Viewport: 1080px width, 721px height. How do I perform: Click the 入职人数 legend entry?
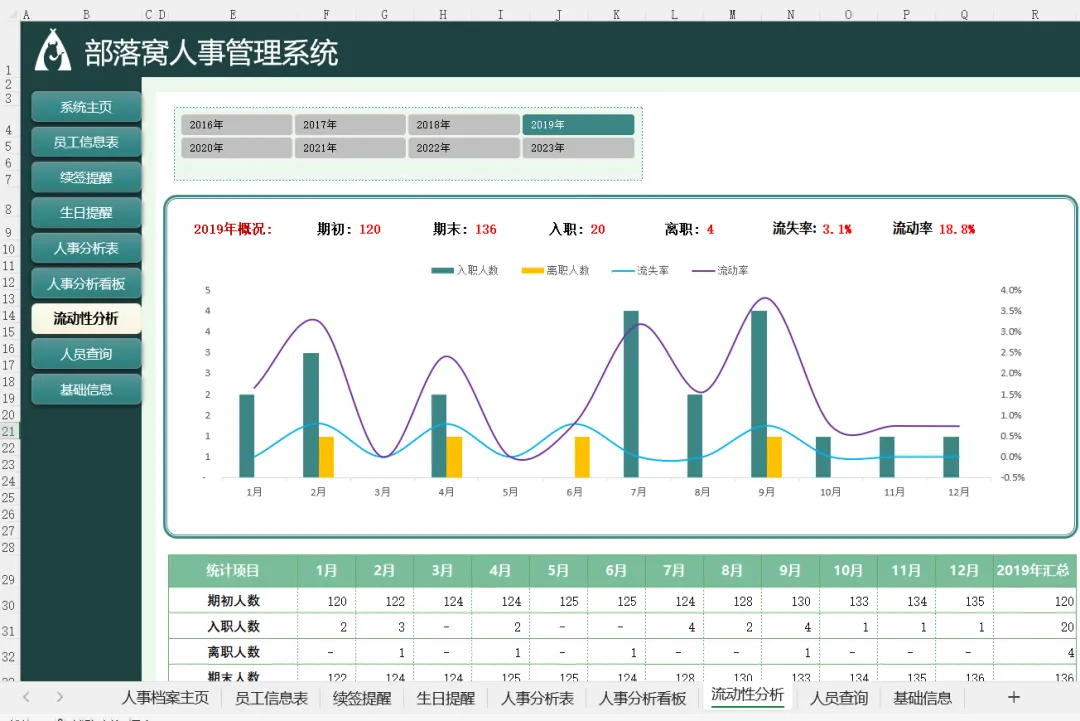(x=465, y=271)
